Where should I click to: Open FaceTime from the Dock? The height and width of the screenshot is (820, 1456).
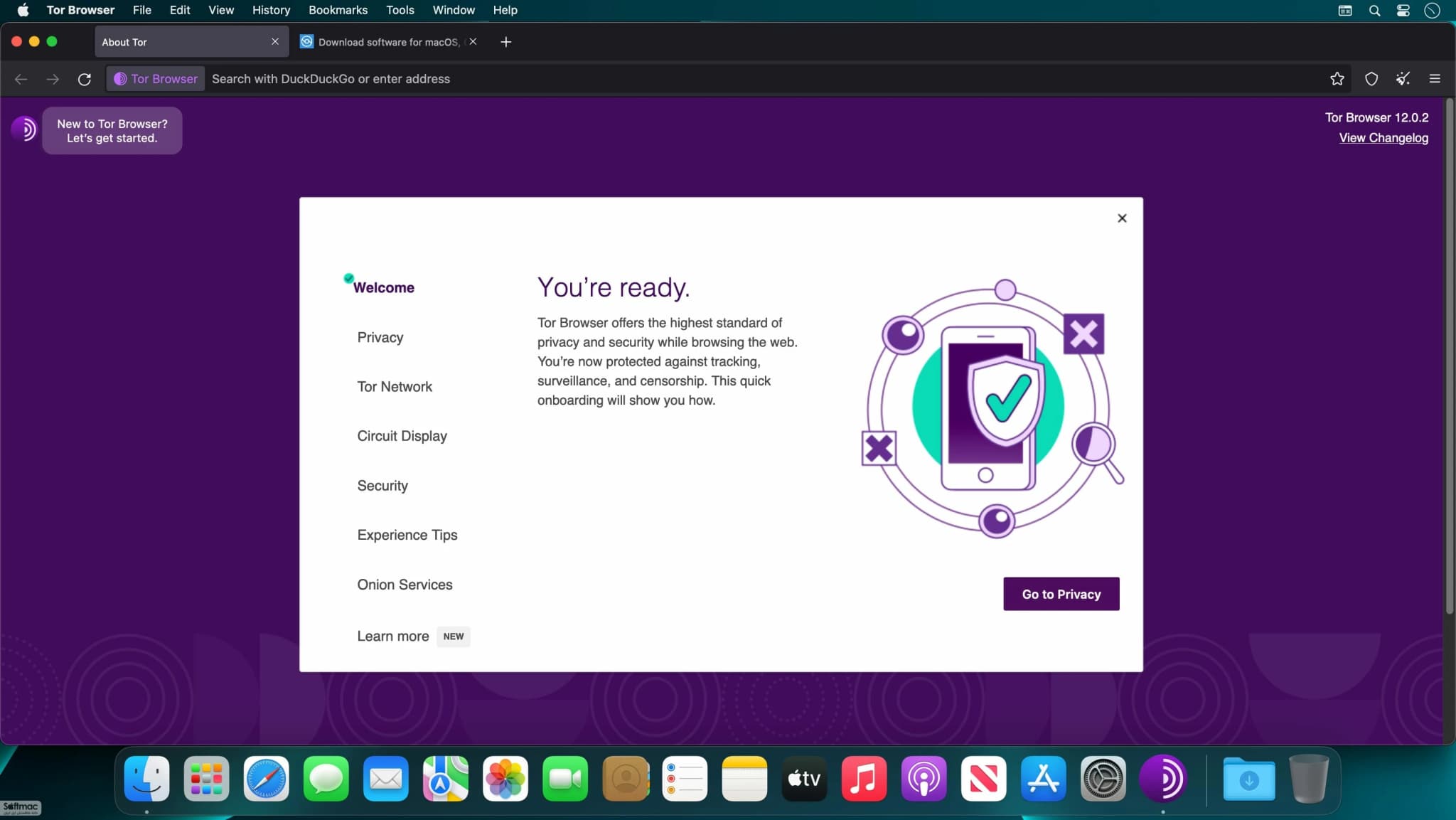point(565,779)
